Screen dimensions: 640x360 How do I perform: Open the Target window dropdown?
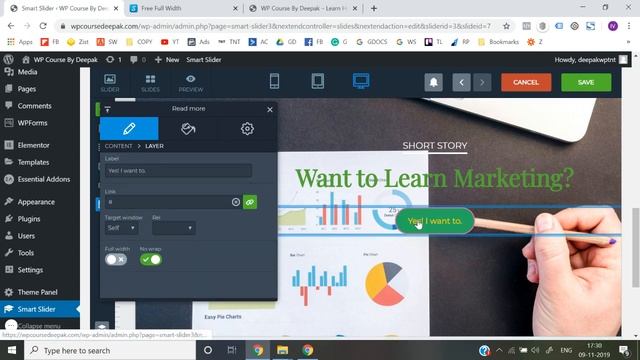click(x=121, y=228)
